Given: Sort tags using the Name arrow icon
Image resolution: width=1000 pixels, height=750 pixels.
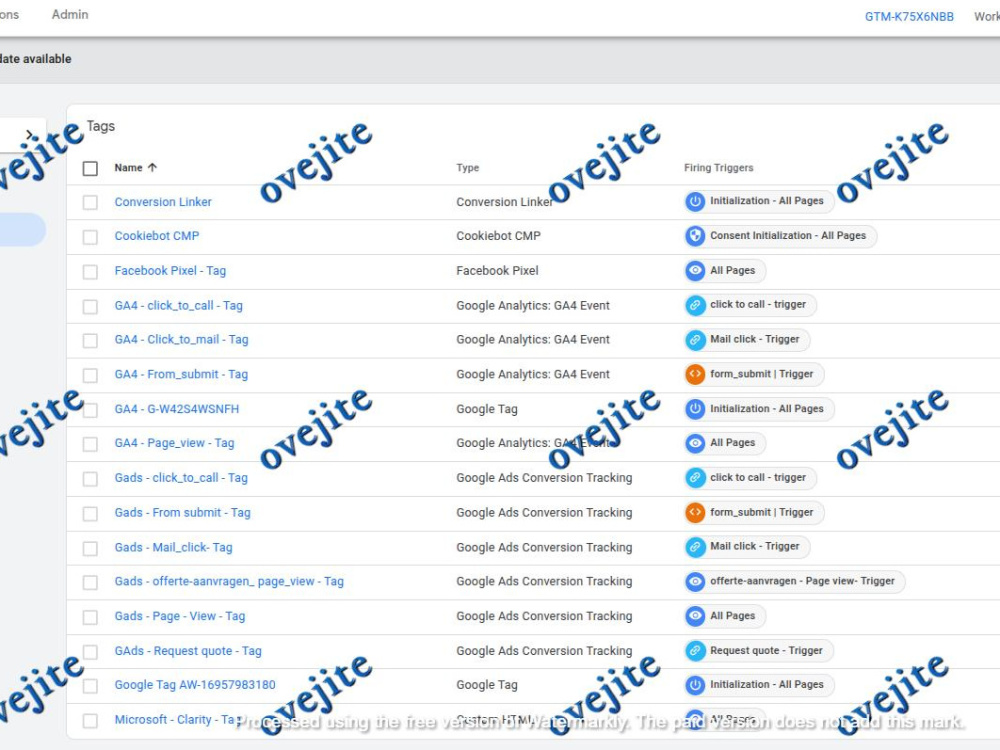Looking at the screenshot, I should coord(152,168).
